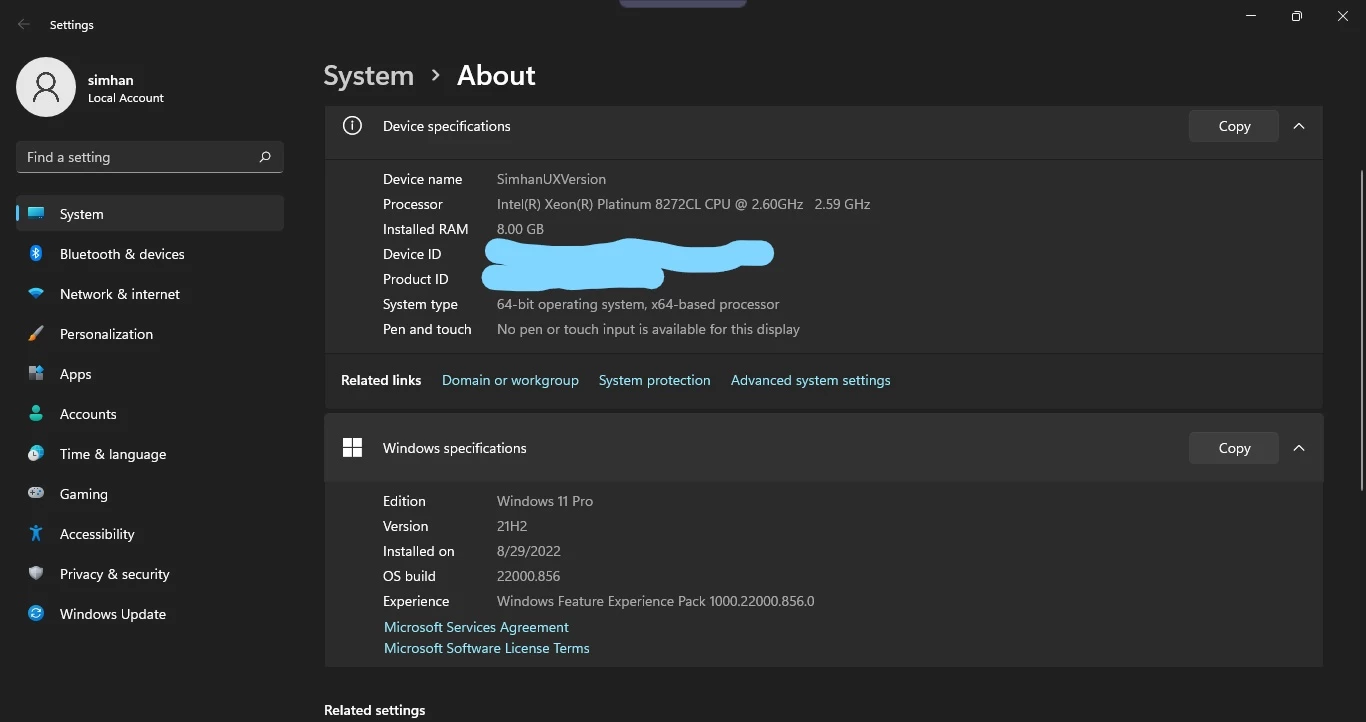This screenshot has width=1366, height=722.
Task: Click the Privacy shield icon
Action: click(36, 574)
